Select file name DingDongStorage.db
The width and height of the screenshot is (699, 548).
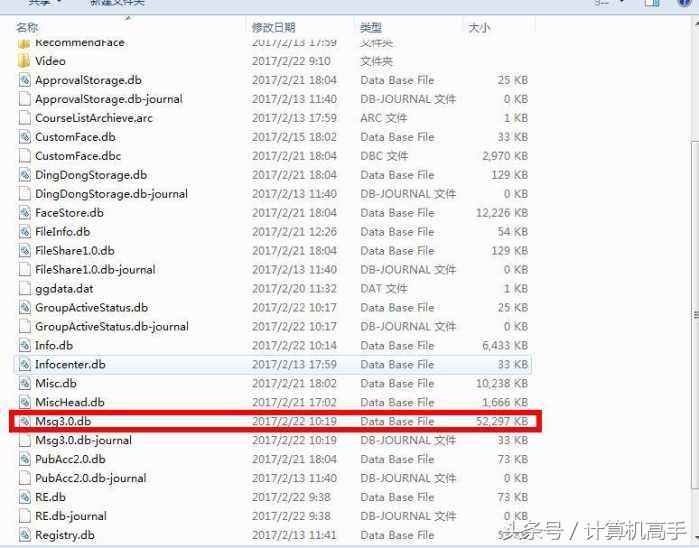91,175
